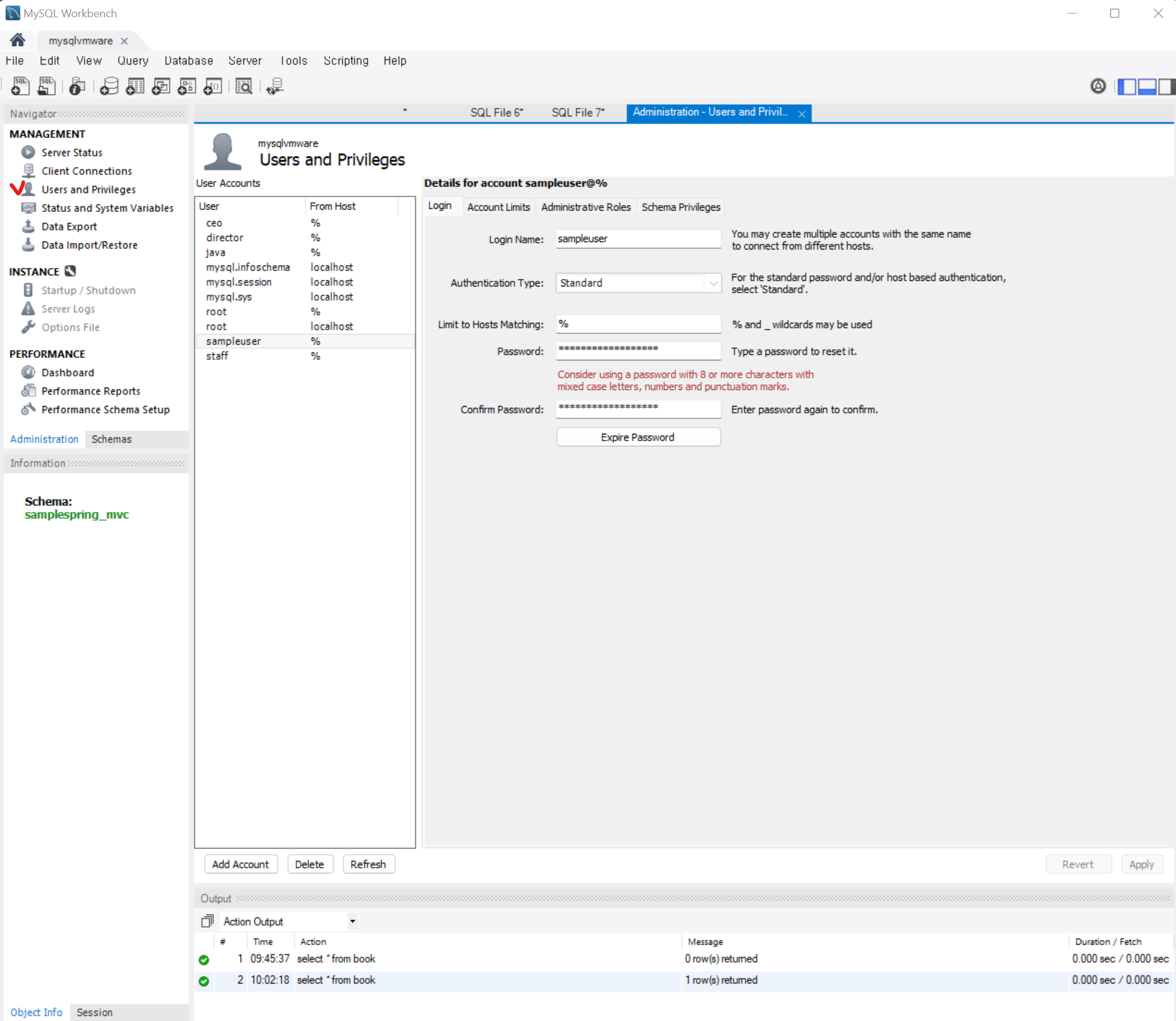Open Server Status in Navigator
This screenshot has height=1021, width=1176.
(71, 152)
